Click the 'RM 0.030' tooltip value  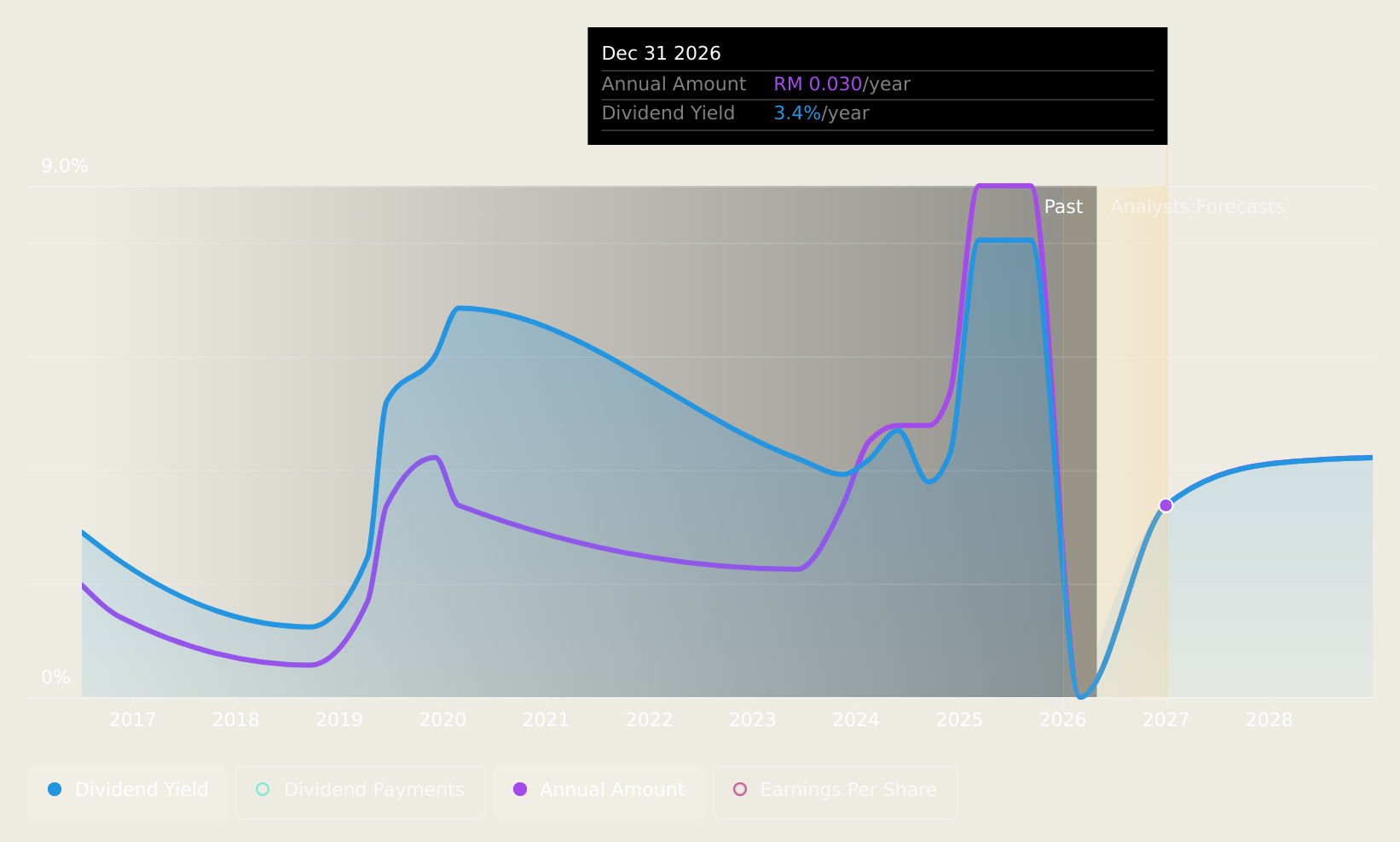click(x=818, y=84)
